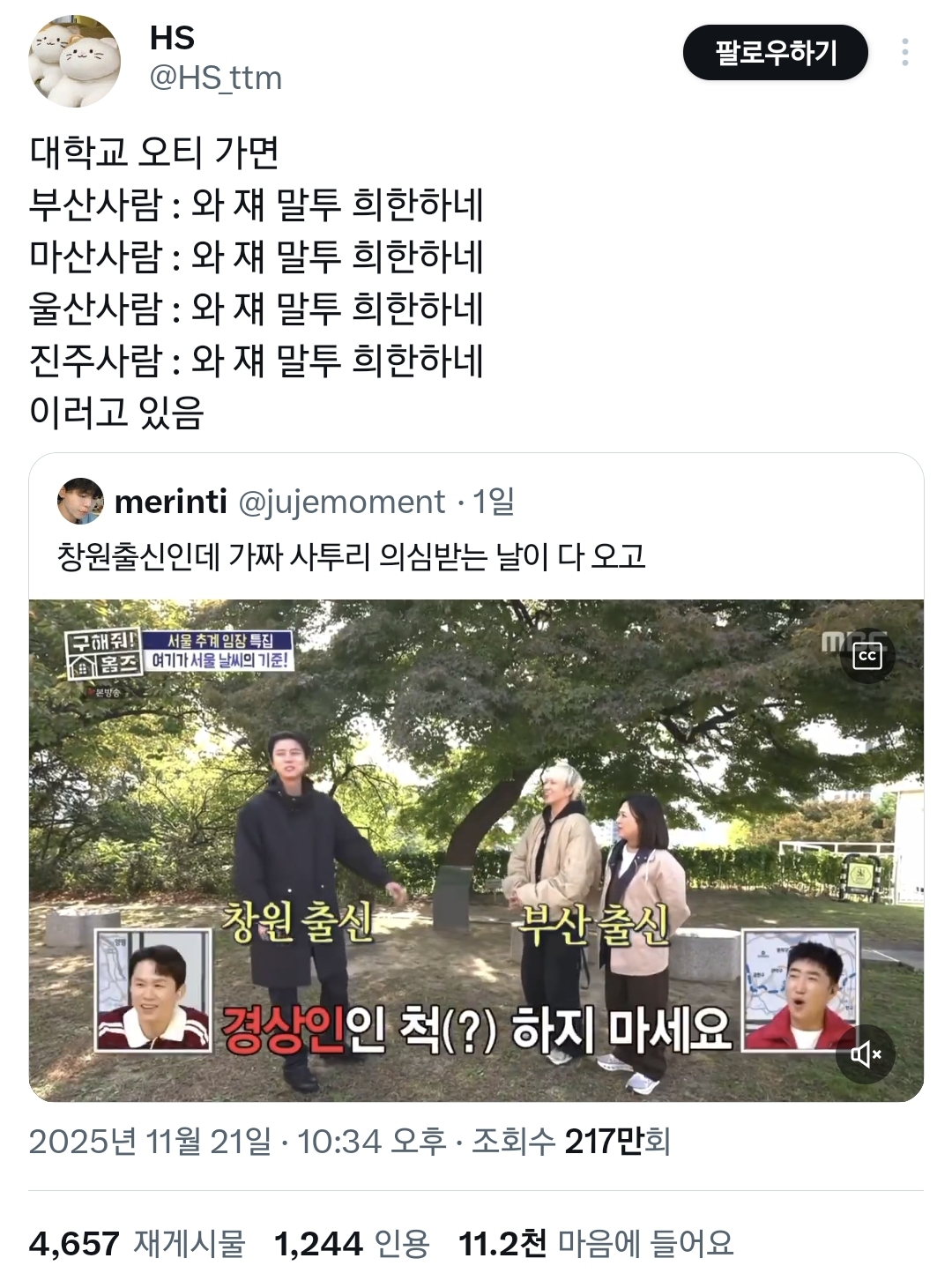Open the 조회수 217만회 view count
Image resolution: width=952 pixels, height=1273 pixels.
[x=571, y=1142]
